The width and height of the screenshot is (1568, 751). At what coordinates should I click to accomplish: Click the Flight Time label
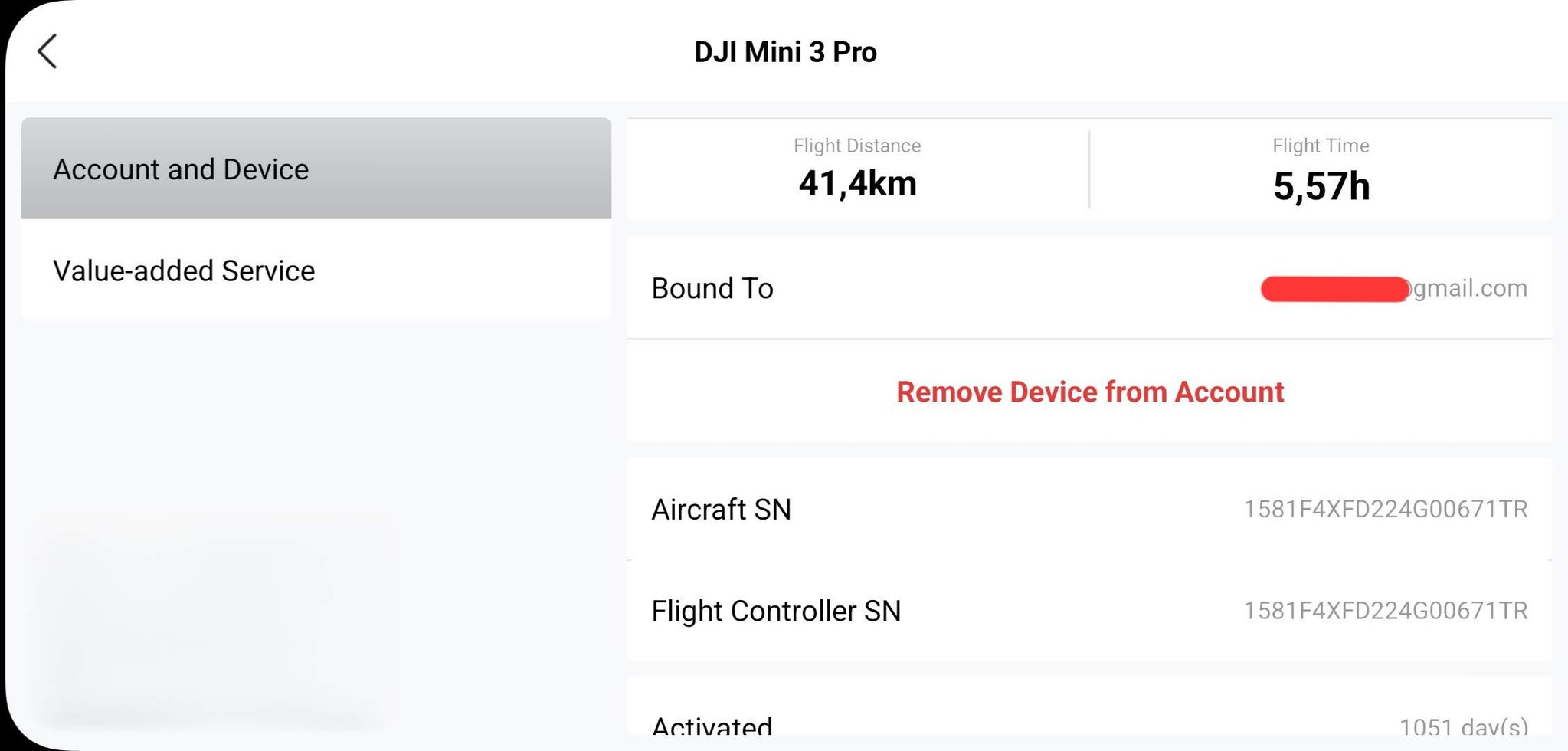[x=1321, y=146]
